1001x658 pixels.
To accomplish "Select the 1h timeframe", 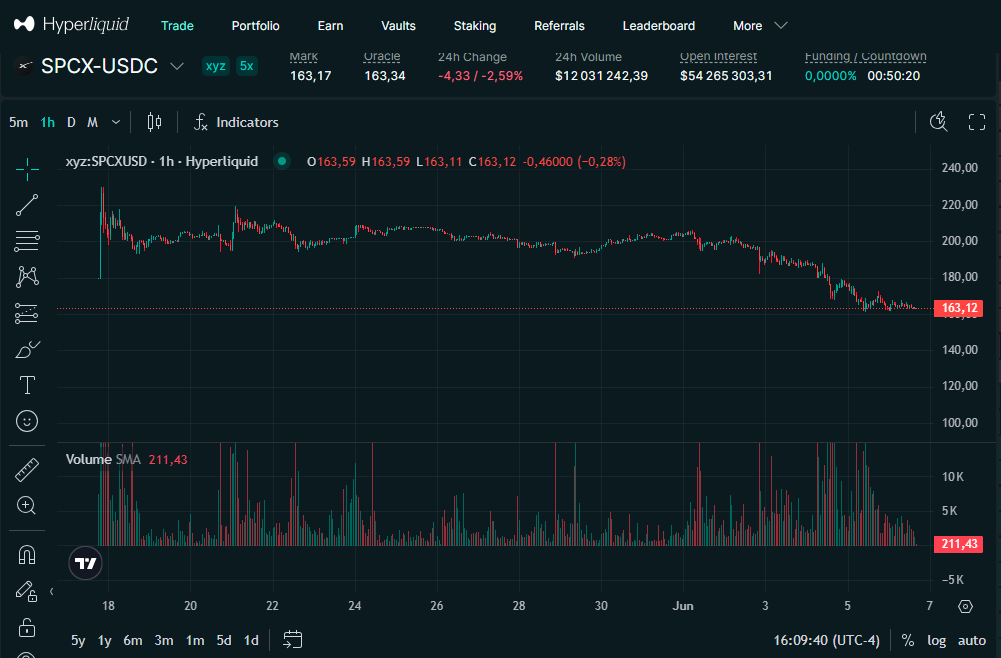I will tap(48, 122).
